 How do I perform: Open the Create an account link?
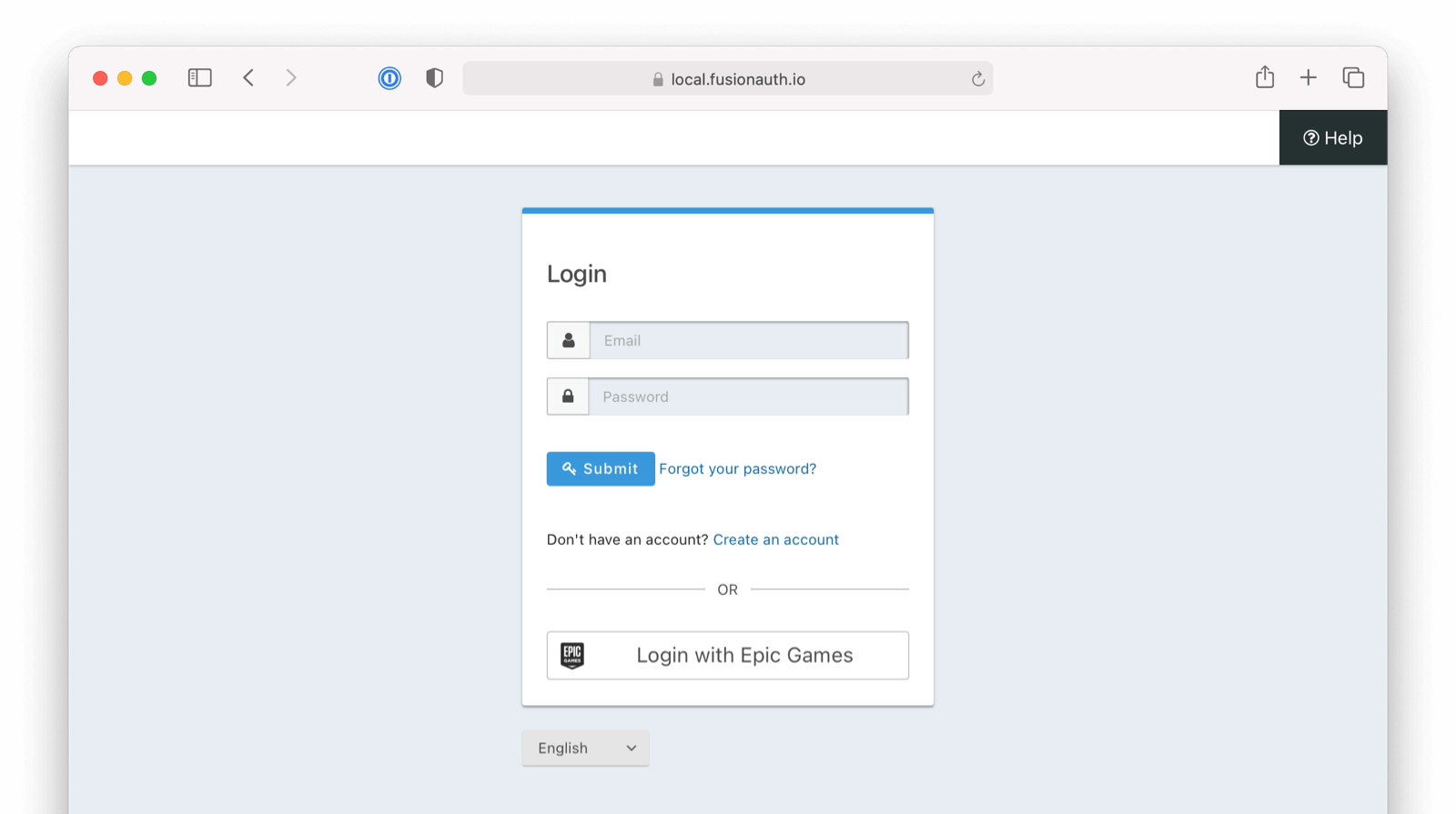[775, 539]
